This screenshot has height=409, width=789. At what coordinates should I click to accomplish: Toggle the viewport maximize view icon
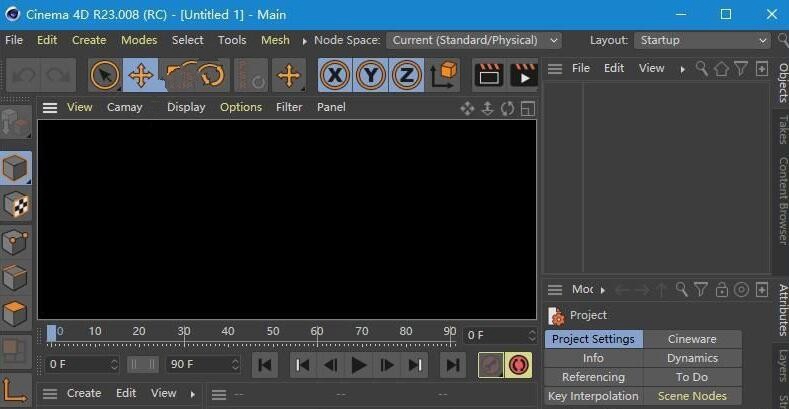[x=528, y=108]
